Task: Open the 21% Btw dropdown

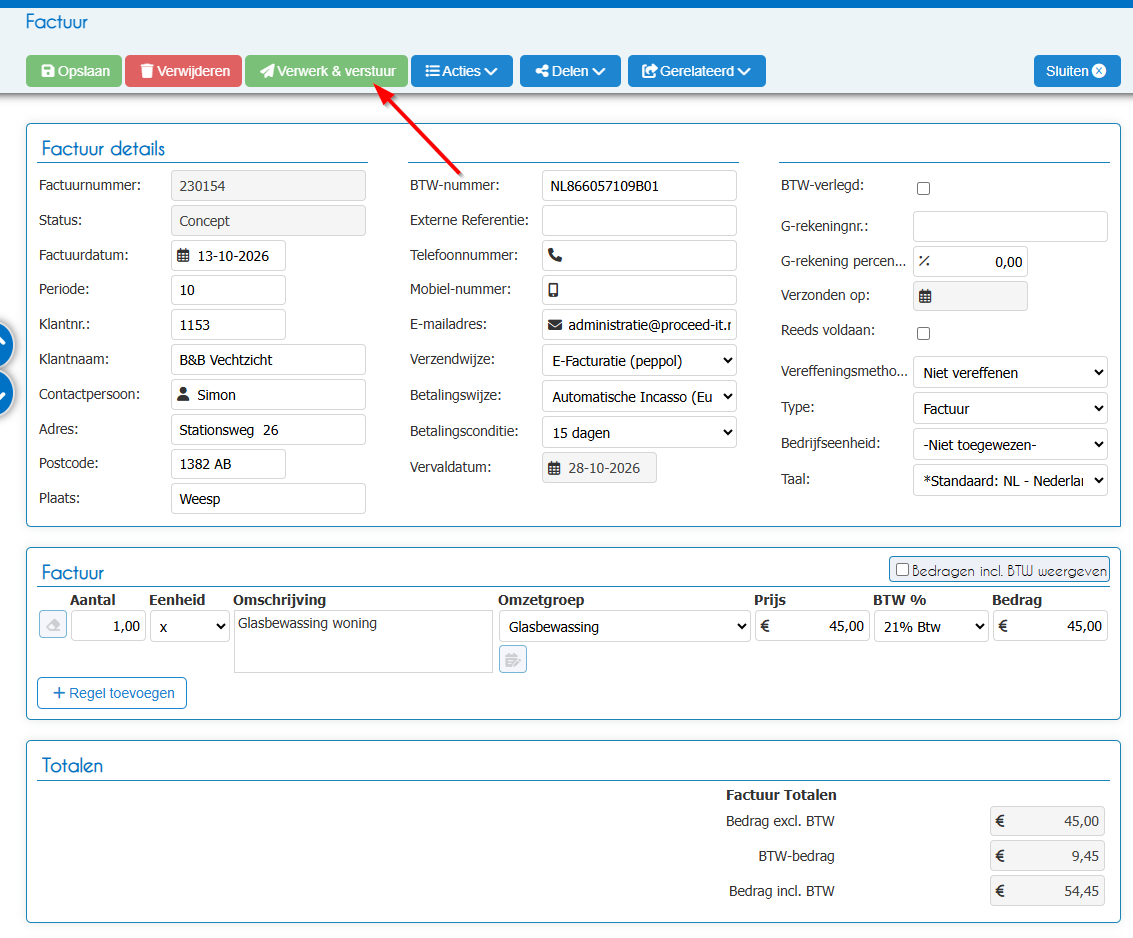Action: tap(931, 627)
